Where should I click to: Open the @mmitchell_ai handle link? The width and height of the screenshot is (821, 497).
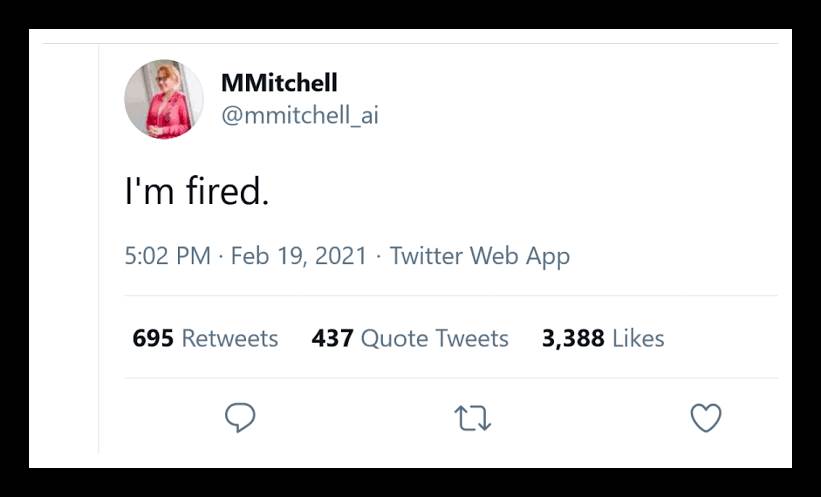click(x=299, y=116)
